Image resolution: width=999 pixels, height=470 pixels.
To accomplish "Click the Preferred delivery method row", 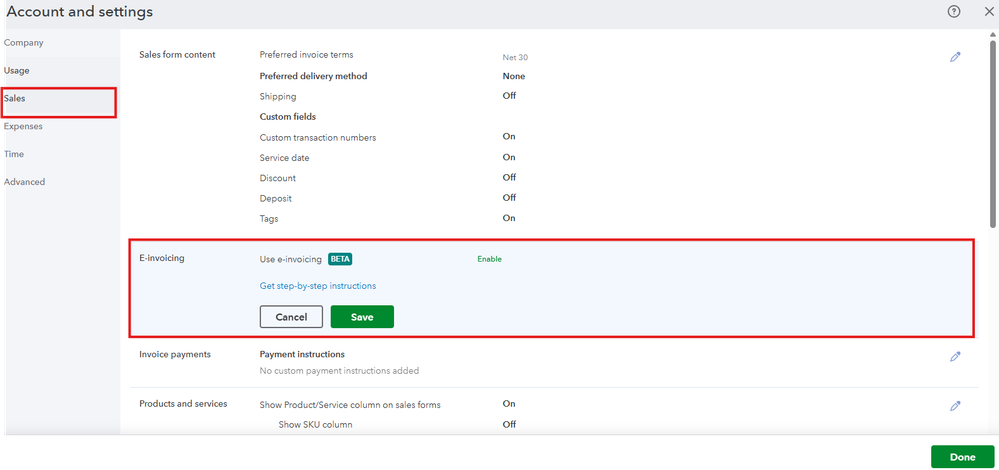I will click(313, 76).
